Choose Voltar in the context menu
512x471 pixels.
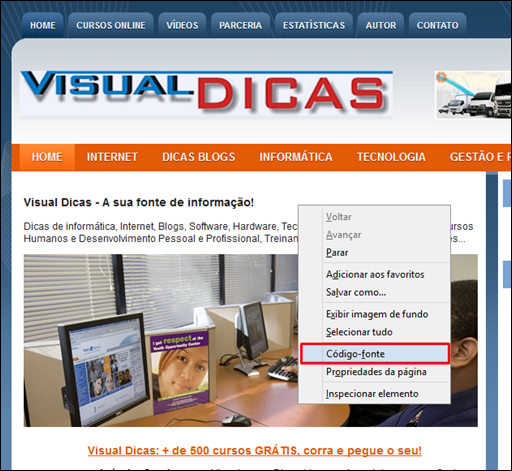(x=375, y=217)
